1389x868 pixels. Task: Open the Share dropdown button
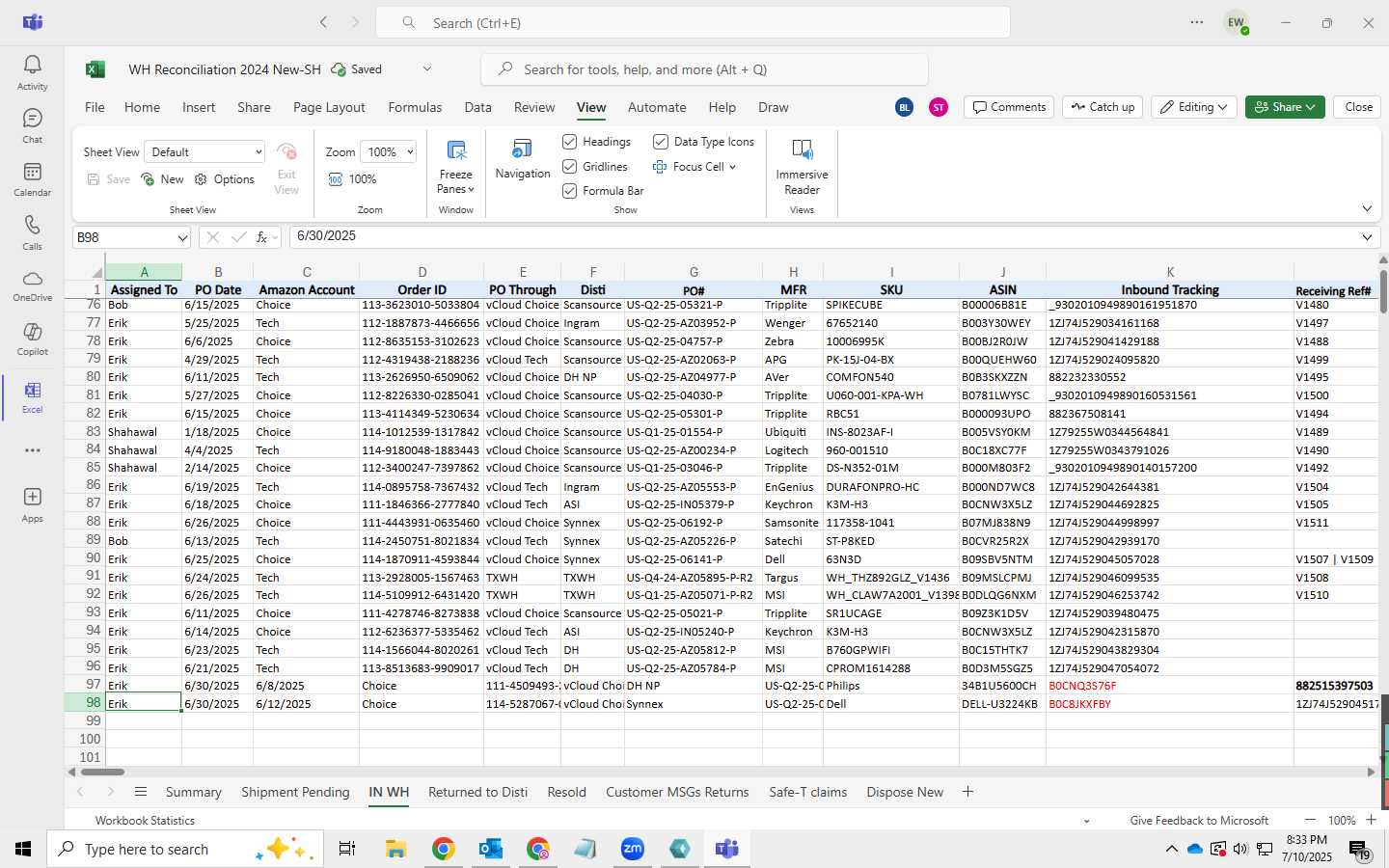point(1285,107)
